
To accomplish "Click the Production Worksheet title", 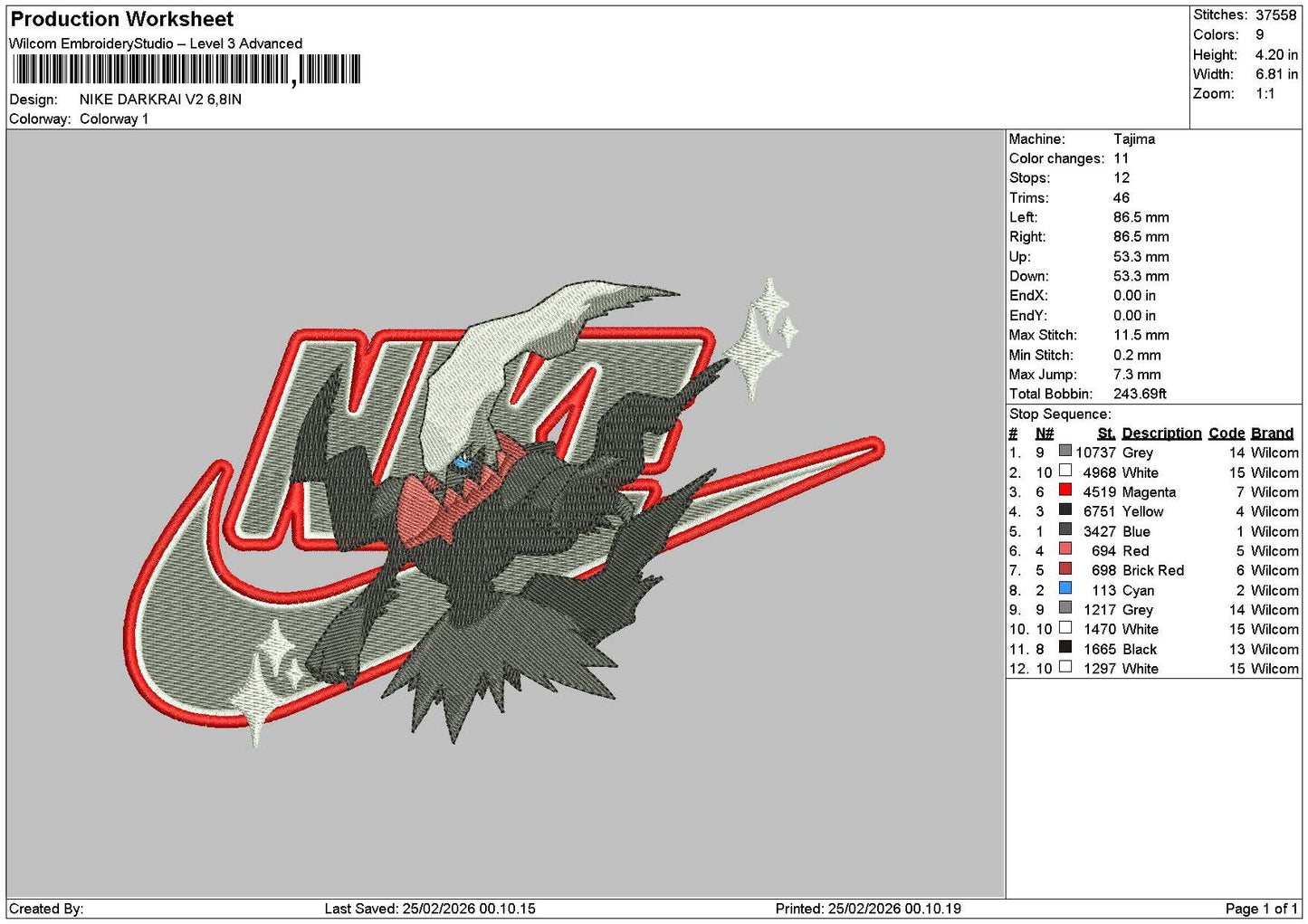I will (122, 19).
